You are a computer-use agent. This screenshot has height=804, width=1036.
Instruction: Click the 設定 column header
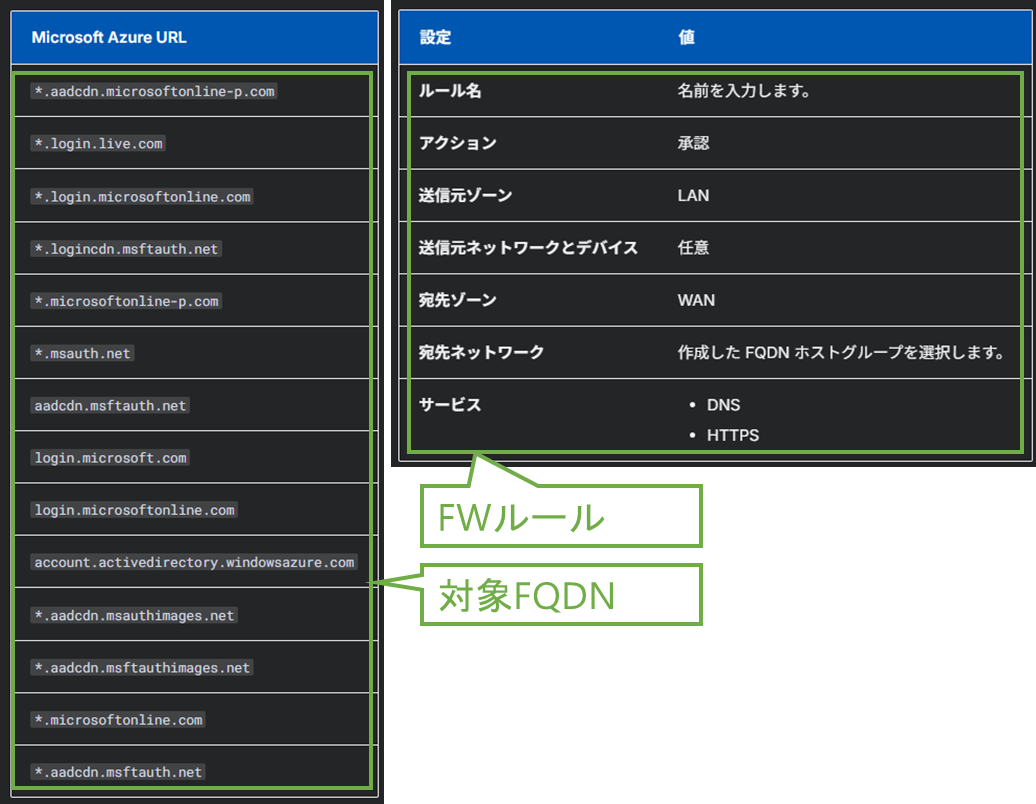coord(435,38)
